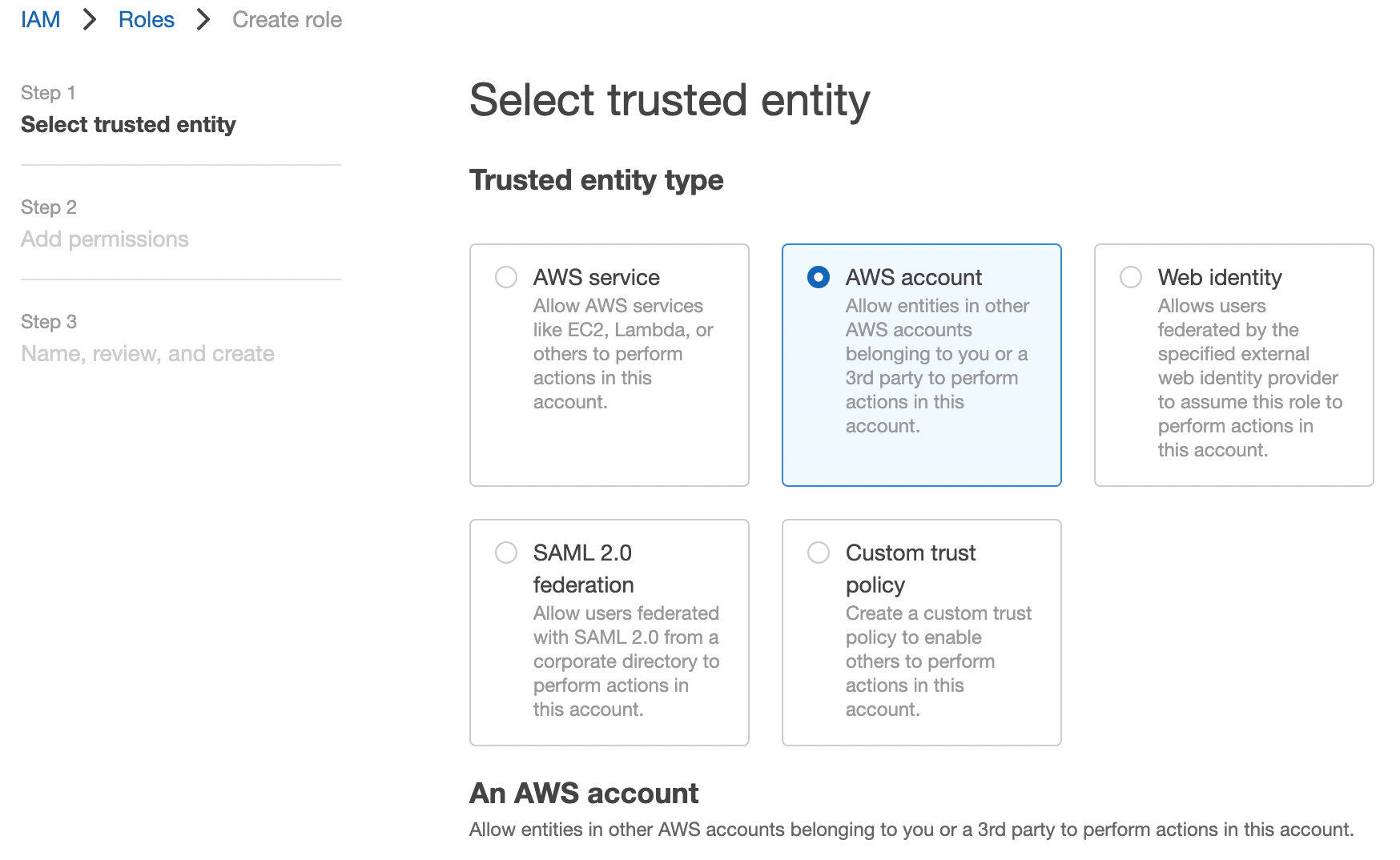The height and width of the screenshot is (860, 1400).
Task: Select the AWS service radio button
Action: click(506, 277)
